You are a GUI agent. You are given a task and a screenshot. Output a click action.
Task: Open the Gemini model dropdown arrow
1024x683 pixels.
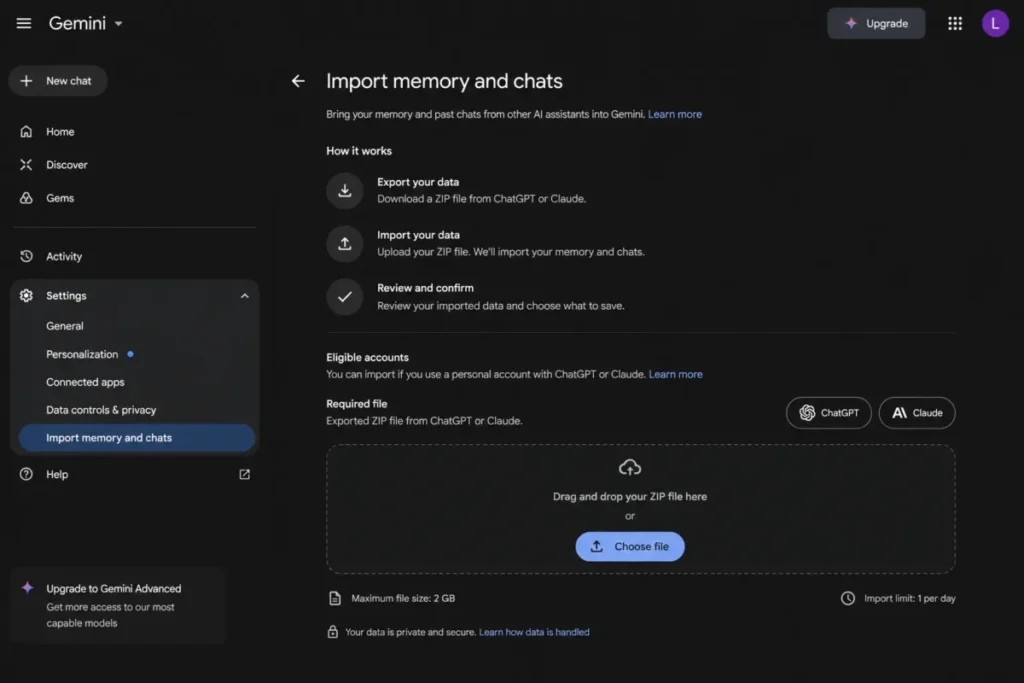(118, 24)
